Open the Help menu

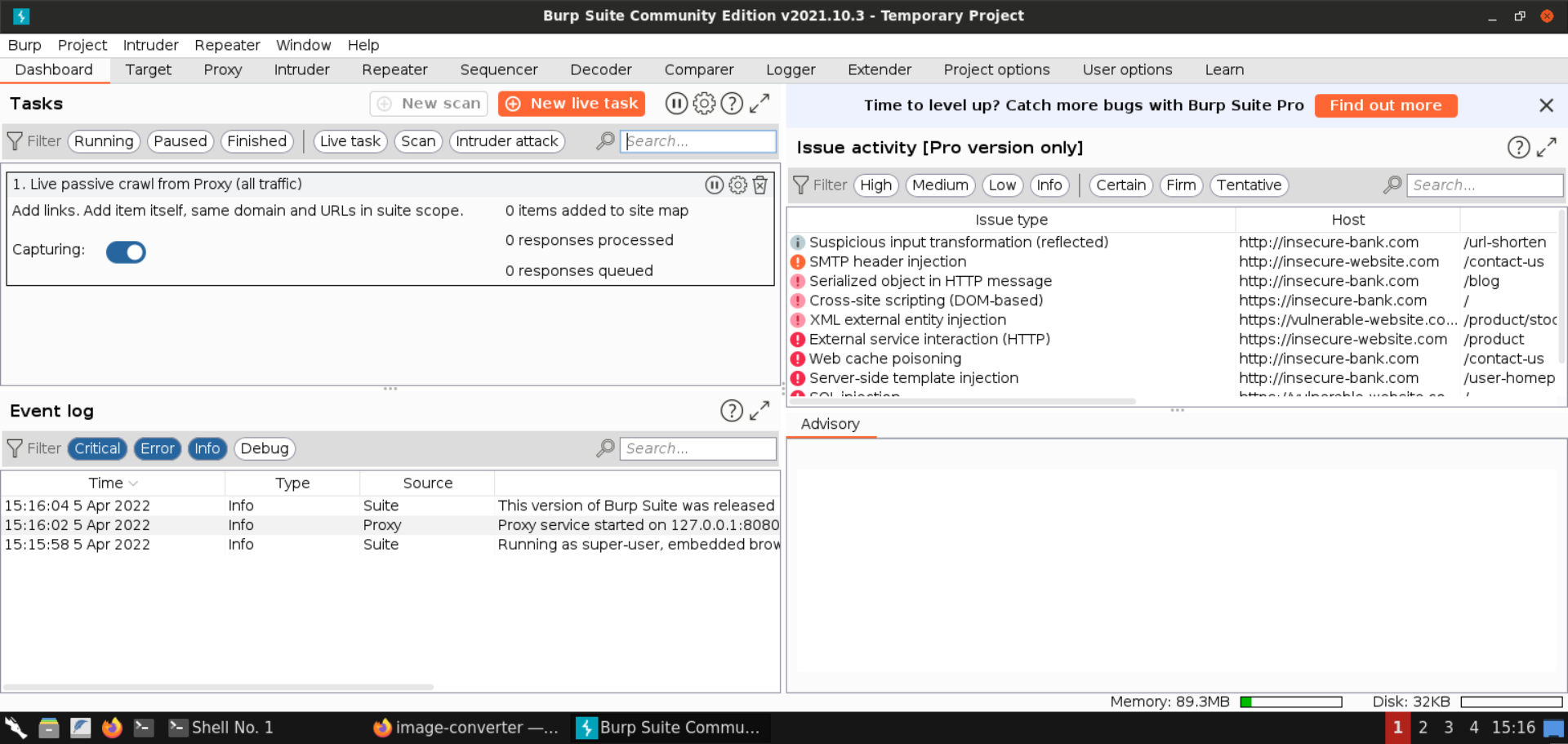(x=363, y=45)
